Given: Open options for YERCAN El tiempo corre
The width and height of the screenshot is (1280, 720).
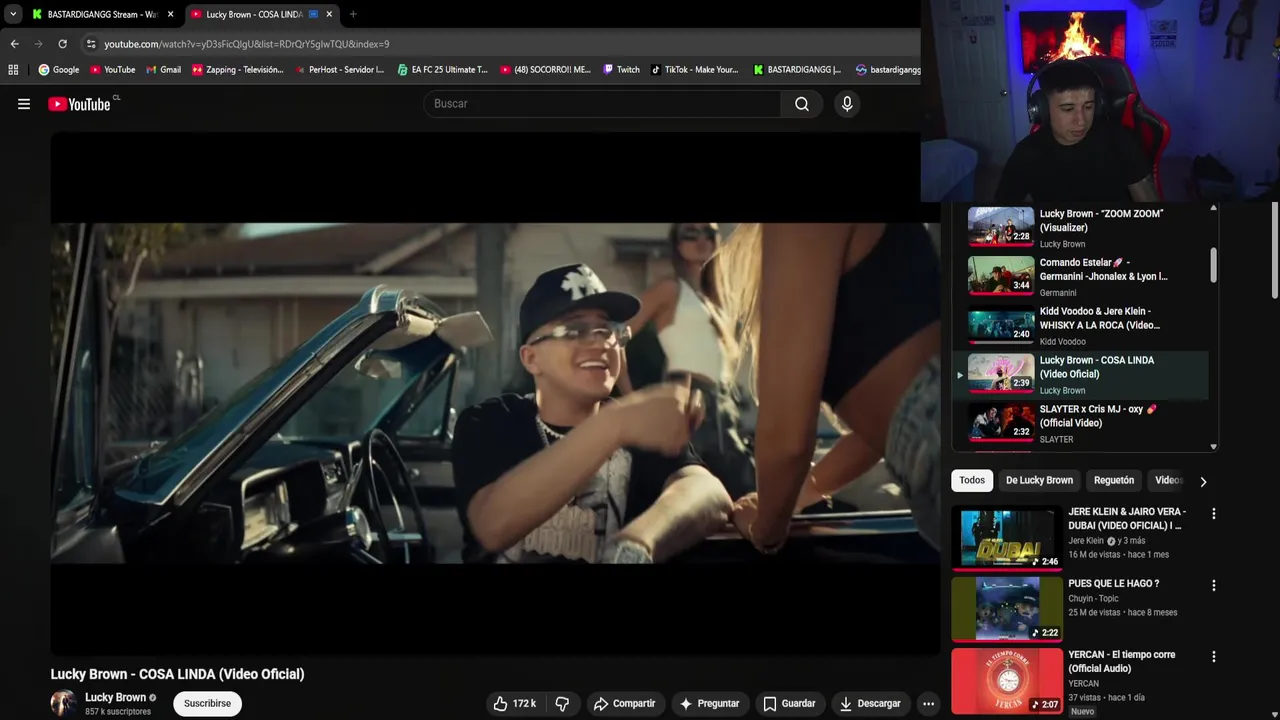Looking at the screenshot, I should (x=1214, y=657).
